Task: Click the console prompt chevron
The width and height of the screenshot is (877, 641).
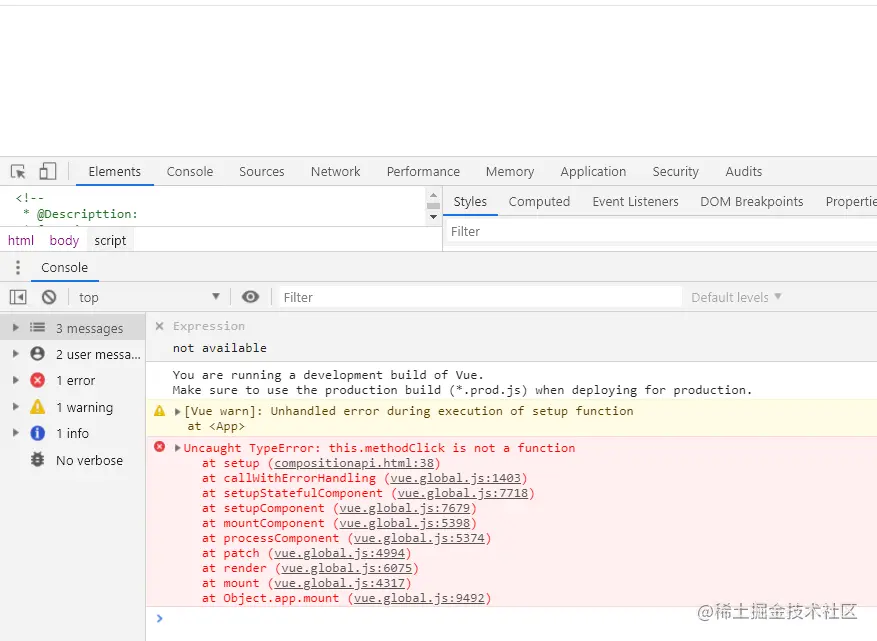Action: (159, 618)
